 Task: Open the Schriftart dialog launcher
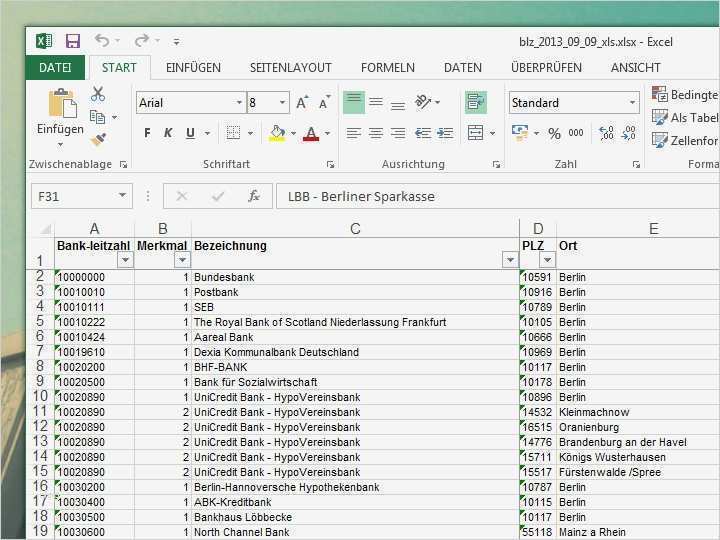pyautogui.click(x=331, y=164)
